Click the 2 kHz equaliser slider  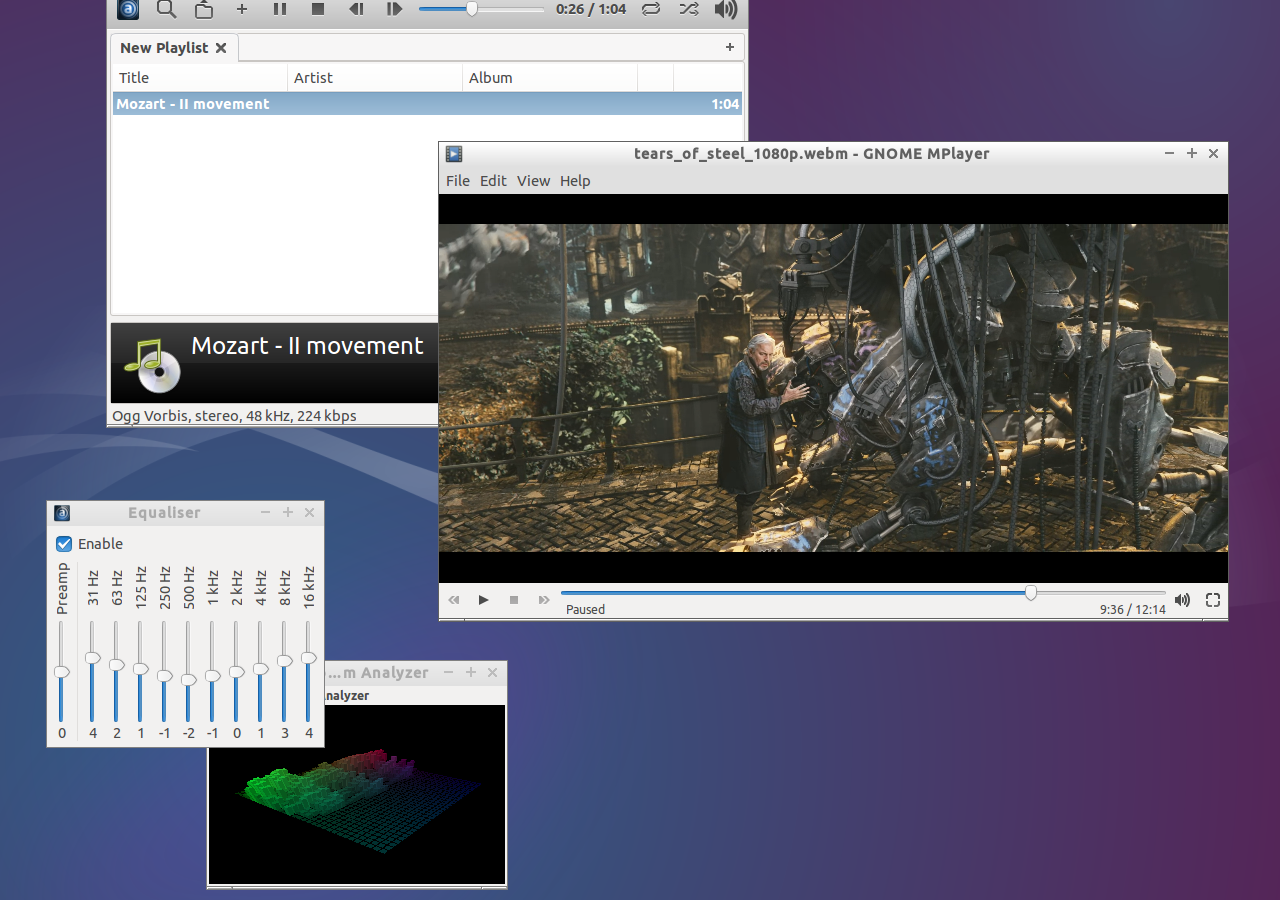(x=236, y=672)
